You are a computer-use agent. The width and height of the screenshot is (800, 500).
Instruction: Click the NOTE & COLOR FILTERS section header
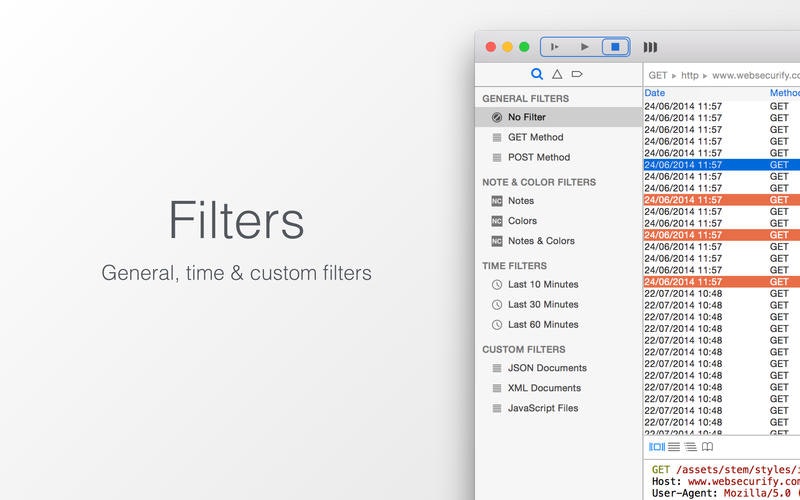point(539,182)
